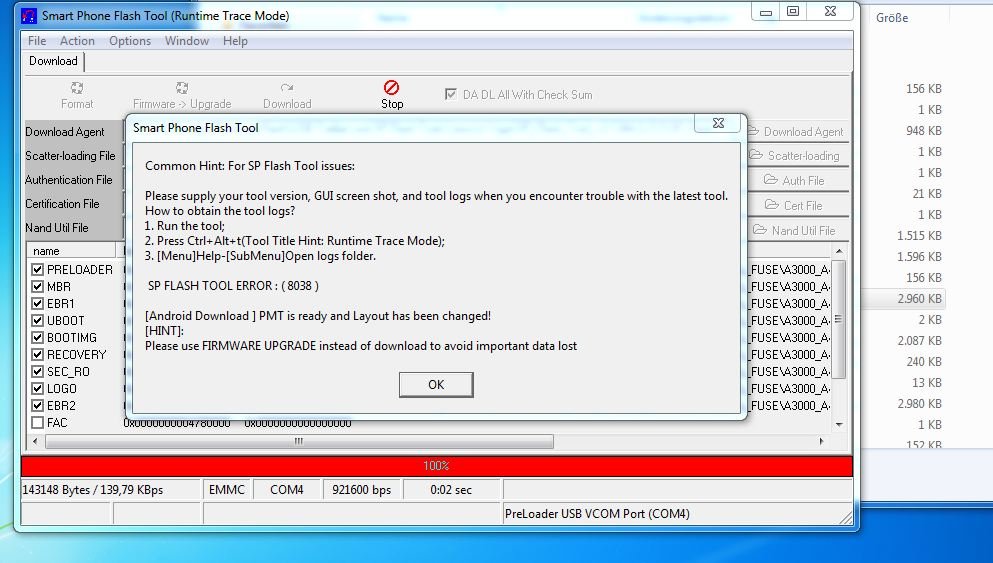Check the FAC partition checkbox

37,422
